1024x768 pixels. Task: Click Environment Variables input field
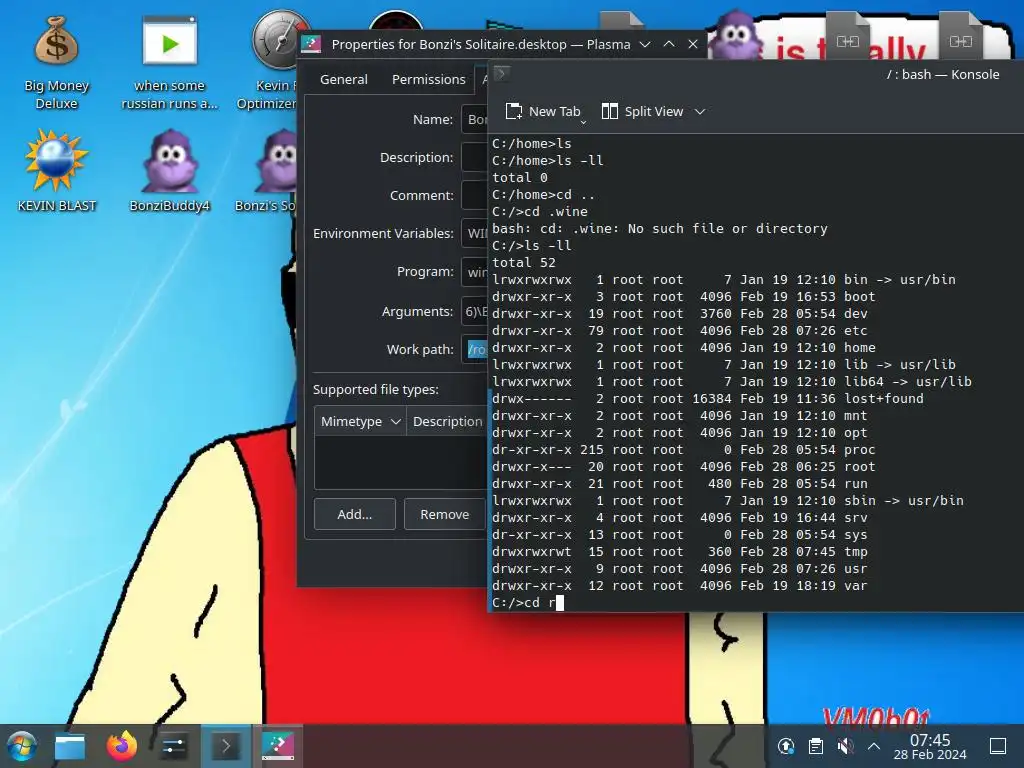pos(475,233)
